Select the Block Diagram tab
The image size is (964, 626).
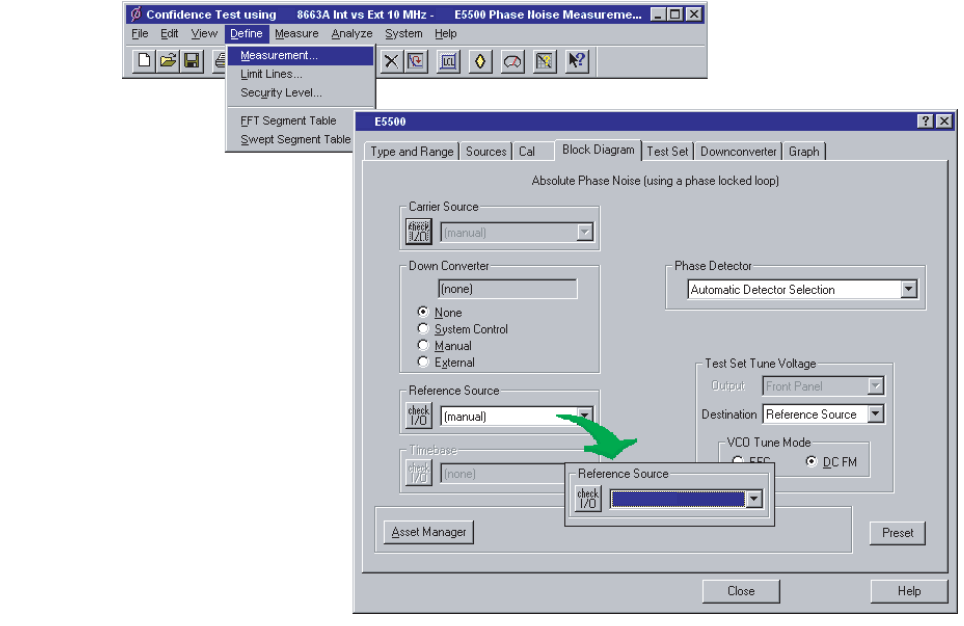(598, 149)
